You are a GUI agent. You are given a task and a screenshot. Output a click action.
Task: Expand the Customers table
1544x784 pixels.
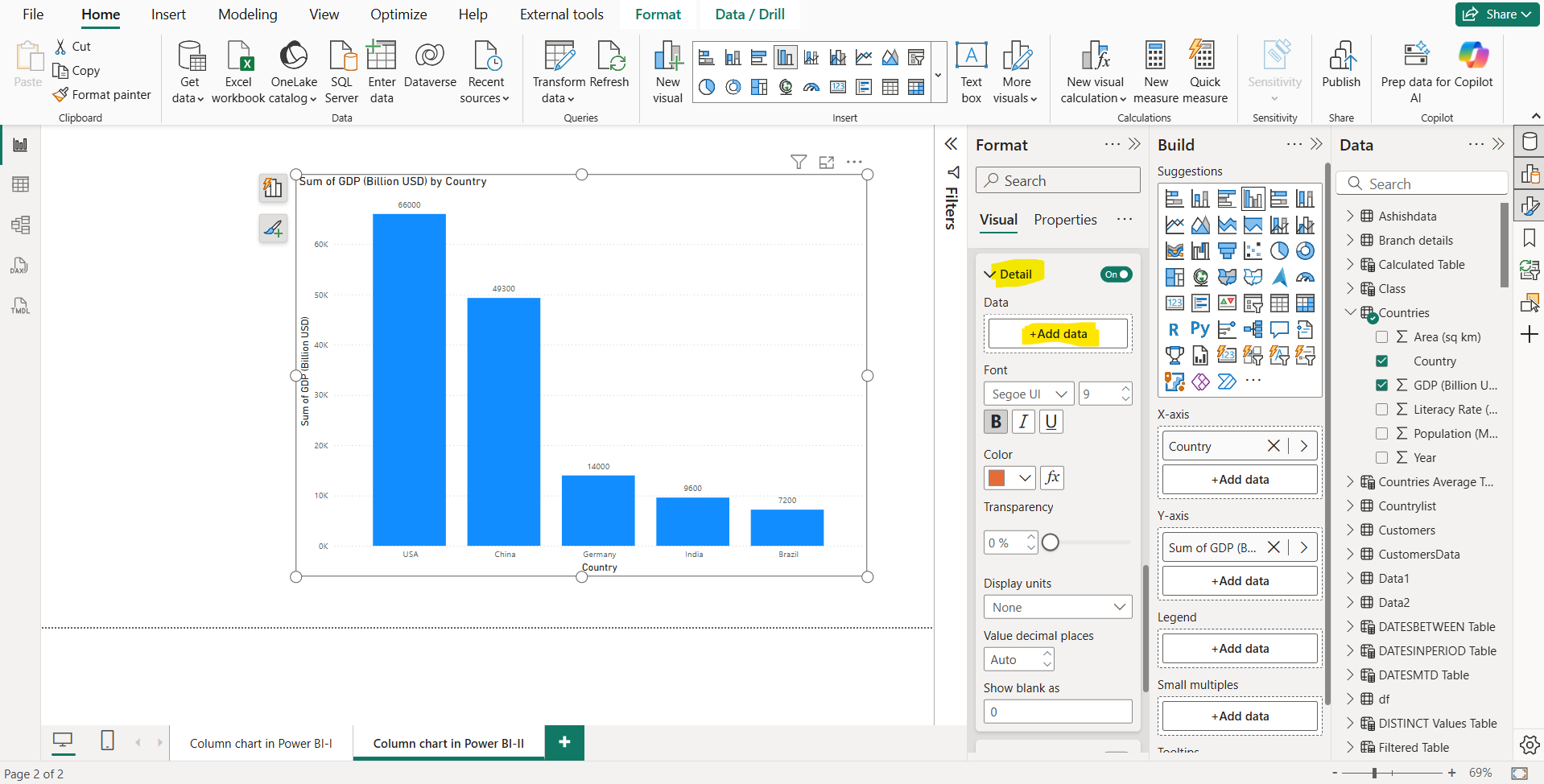pos(1351,530)
